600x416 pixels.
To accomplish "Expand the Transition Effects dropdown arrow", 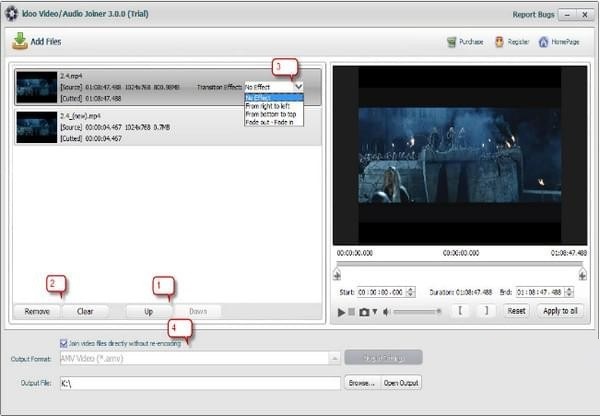I will [298, 87].
